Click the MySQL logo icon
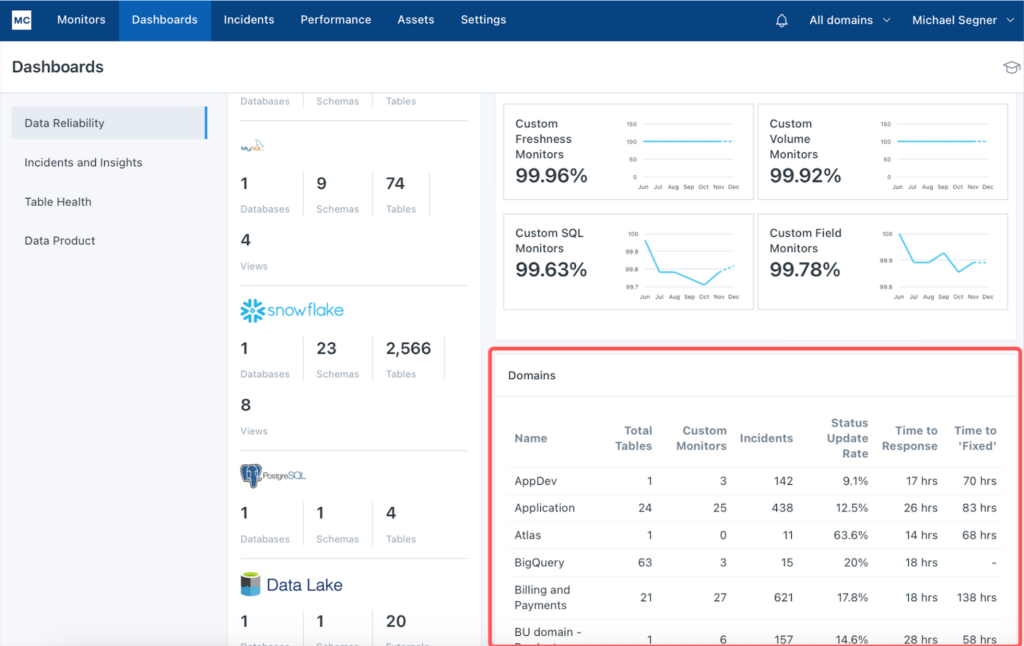Screen dimensions: 1024x646 tap(252, 146)
